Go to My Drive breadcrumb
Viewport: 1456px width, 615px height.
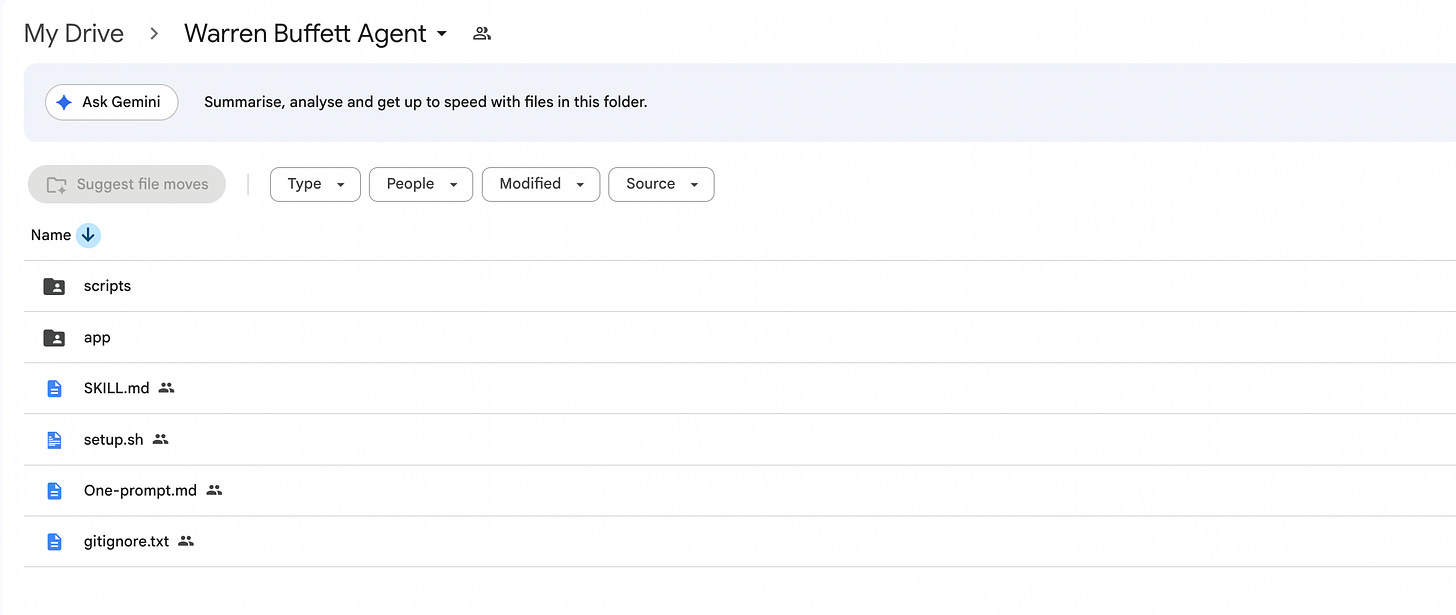click(x=74, y=33)
